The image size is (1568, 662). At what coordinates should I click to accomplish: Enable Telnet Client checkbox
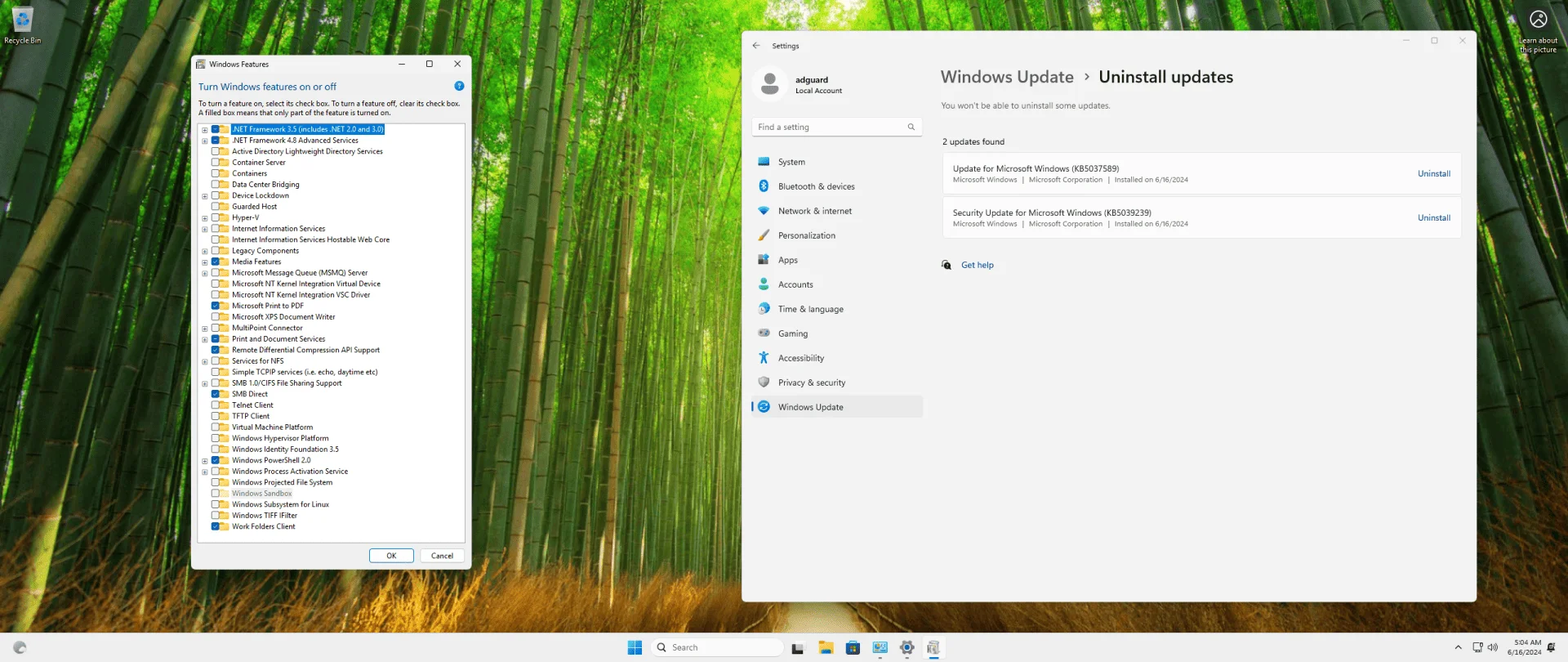pos(215,405)
